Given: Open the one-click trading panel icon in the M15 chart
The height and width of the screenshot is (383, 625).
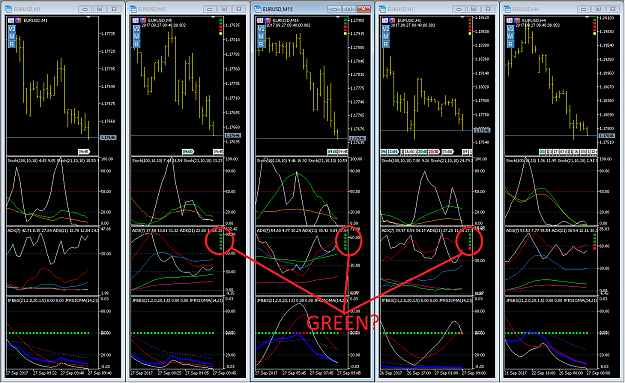Looking at the screenshot, I should click(x=260, y=20).
